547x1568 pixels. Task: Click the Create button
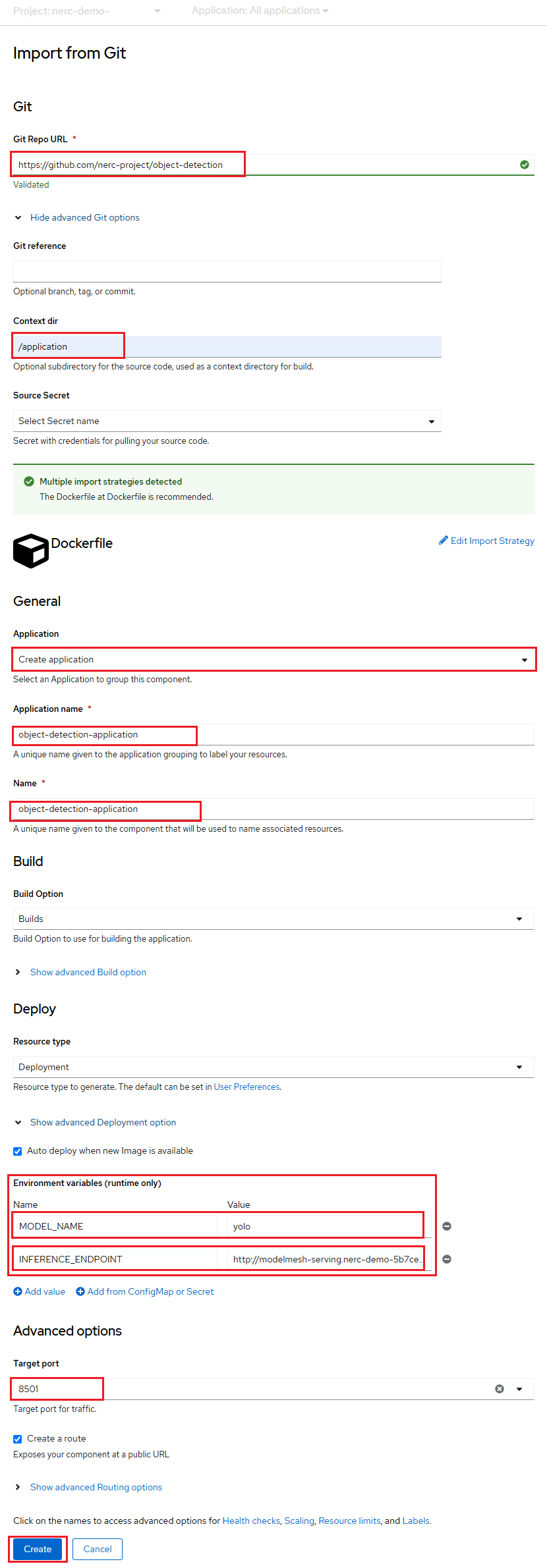point(38,1549)
